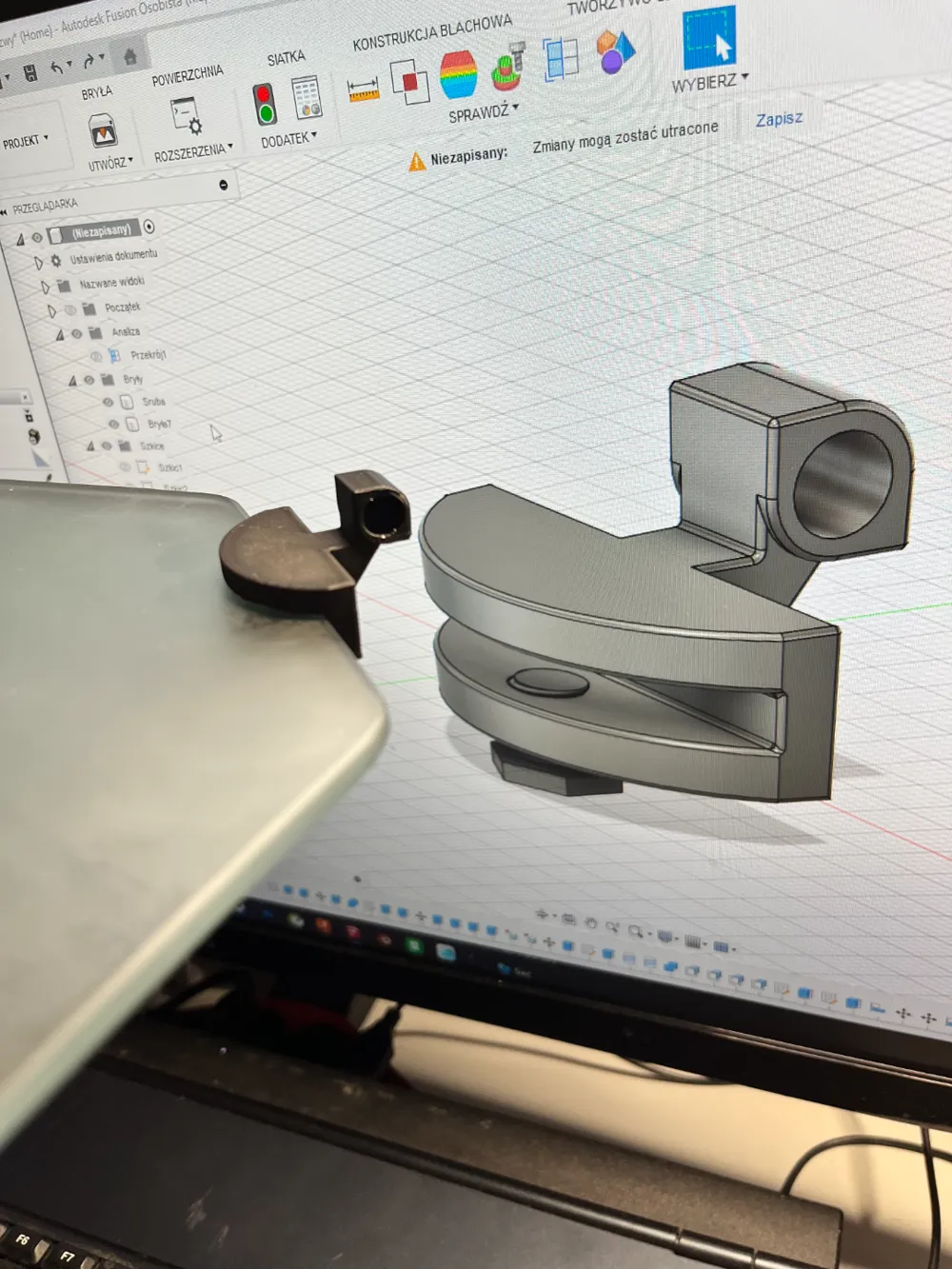
Task: Open the ROZSZERZENIA dropdown menu
Action: pos(193,151)
